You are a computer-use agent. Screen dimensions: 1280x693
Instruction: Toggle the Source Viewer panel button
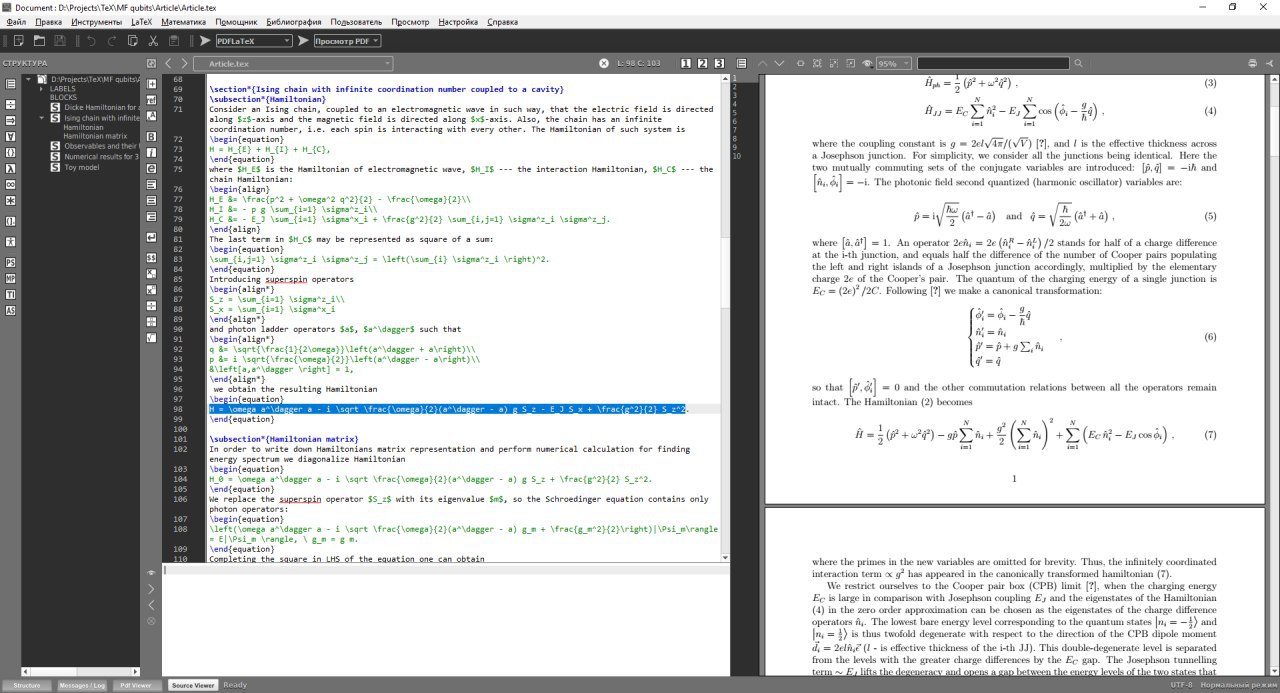point(192,685)
